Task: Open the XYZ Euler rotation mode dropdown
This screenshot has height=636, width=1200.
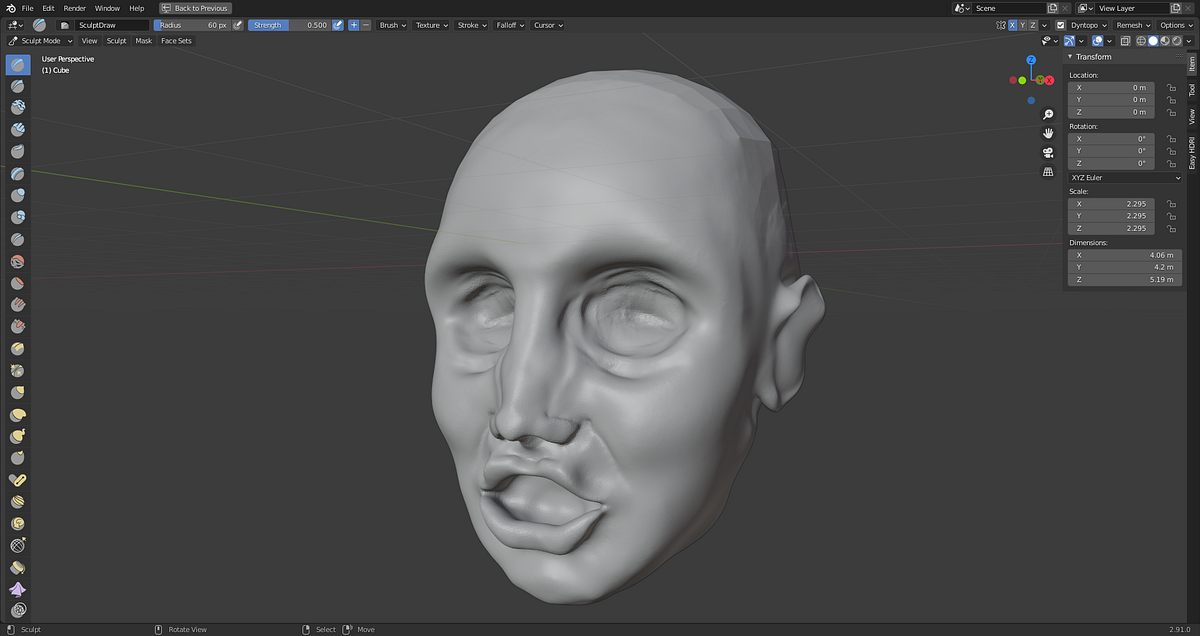Action: click(x=1125, y=178)
